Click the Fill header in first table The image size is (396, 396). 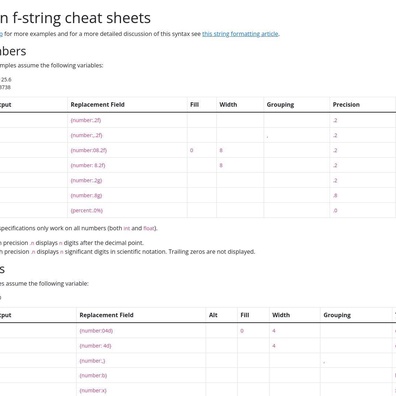tap(194, 105)
